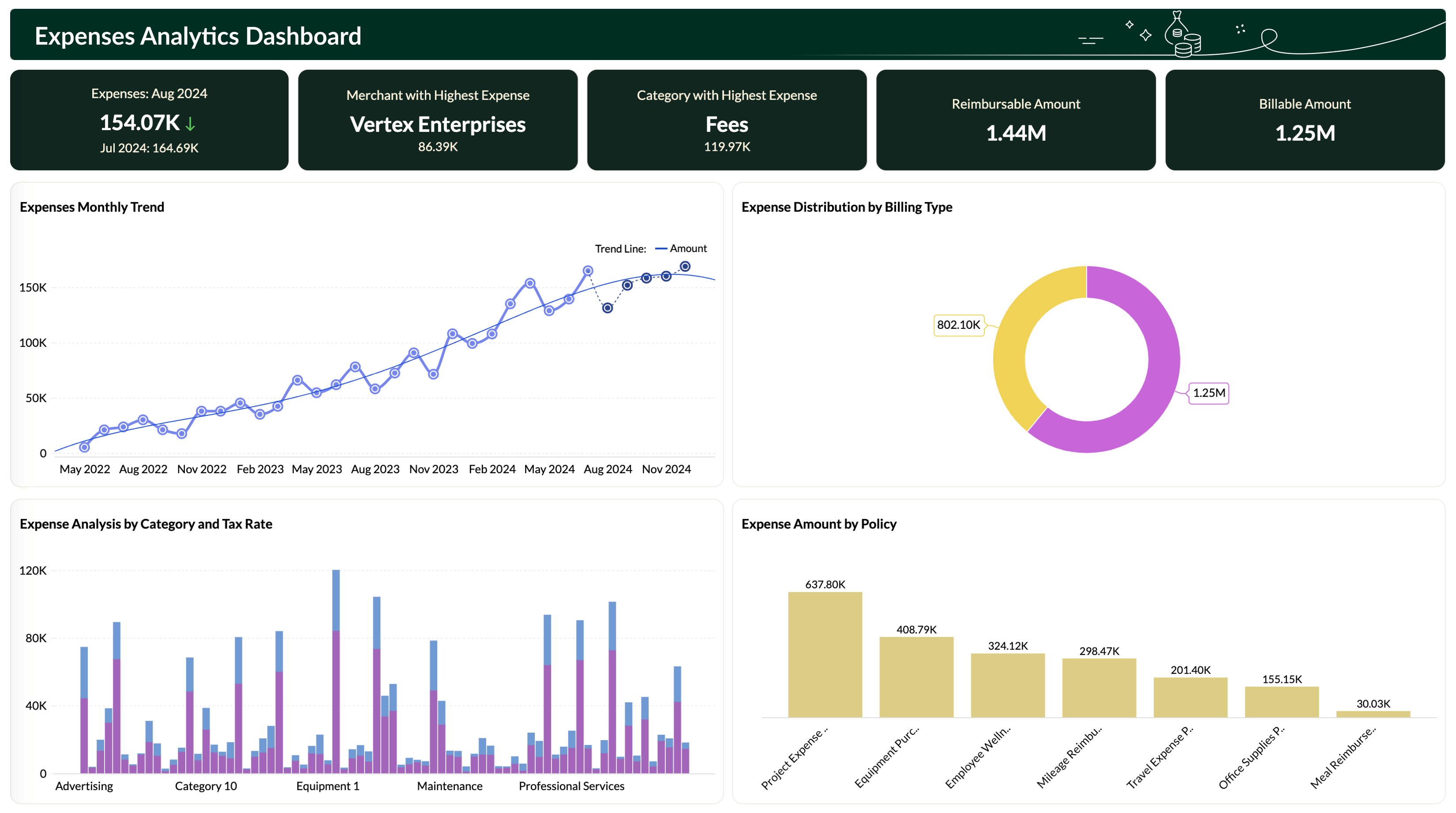The width and height of the screenshot is (1456, 813).
Task: Select the Travel Expense P.. policy bar
Action: point(1190,698)
